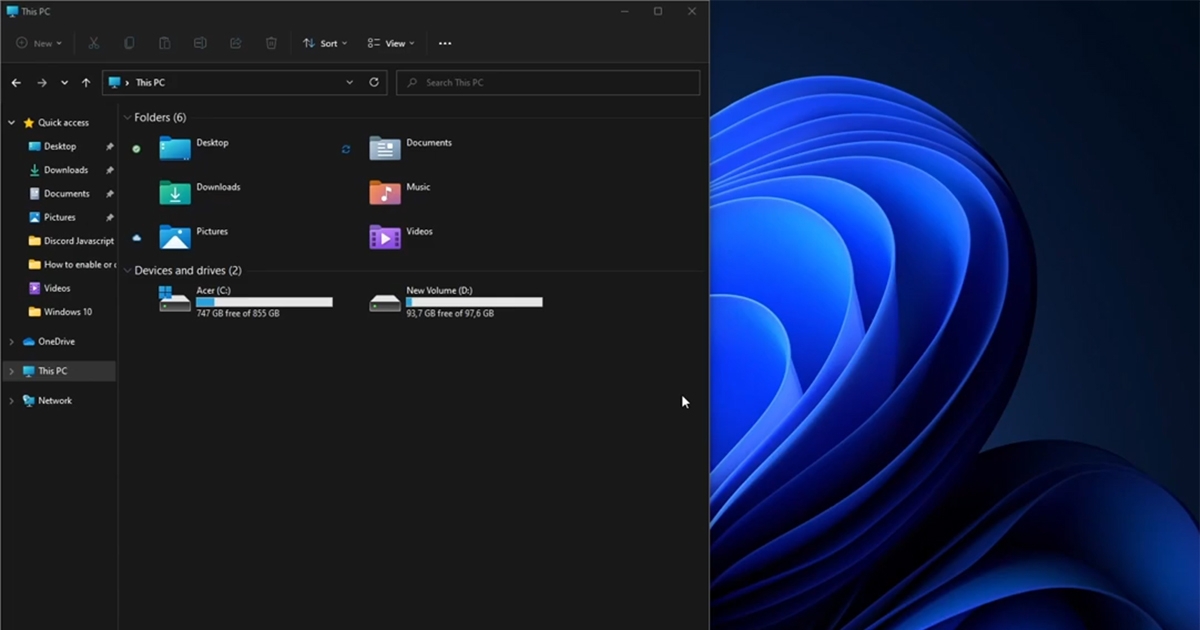Click the Copy icon in toolbar
The width and height of the screenshot is (1200, 630).
click(129, 43)
